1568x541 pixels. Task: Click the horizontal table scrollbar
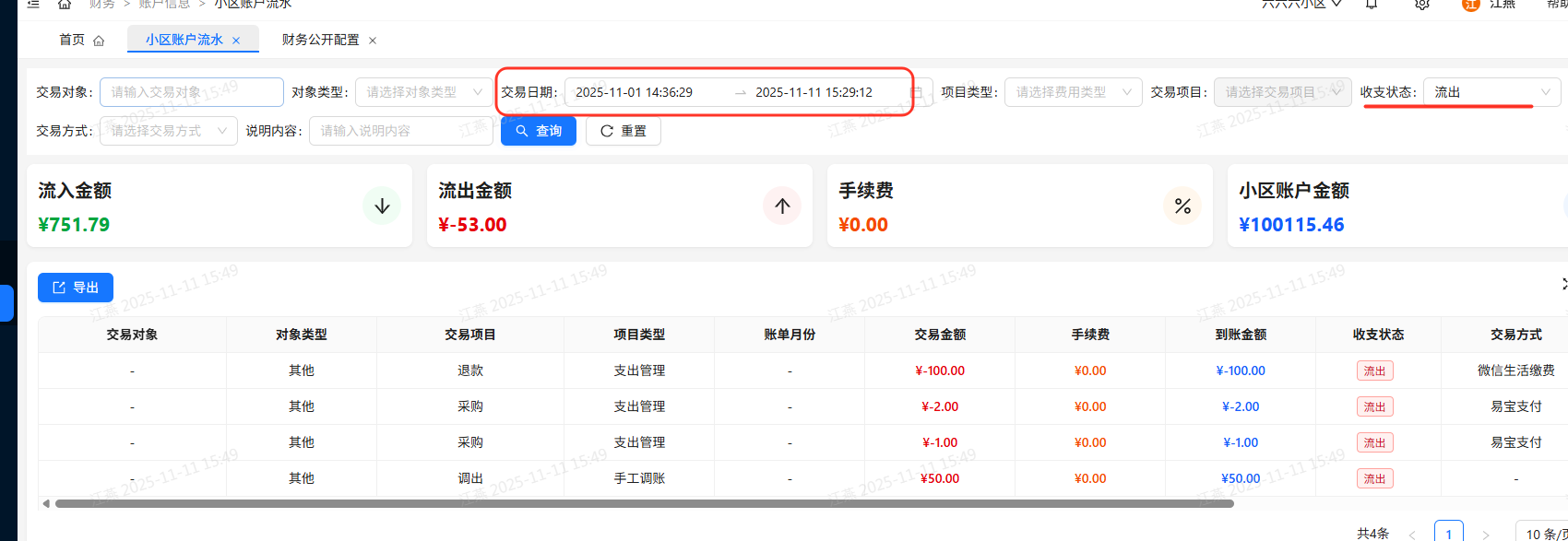(644, 504)
